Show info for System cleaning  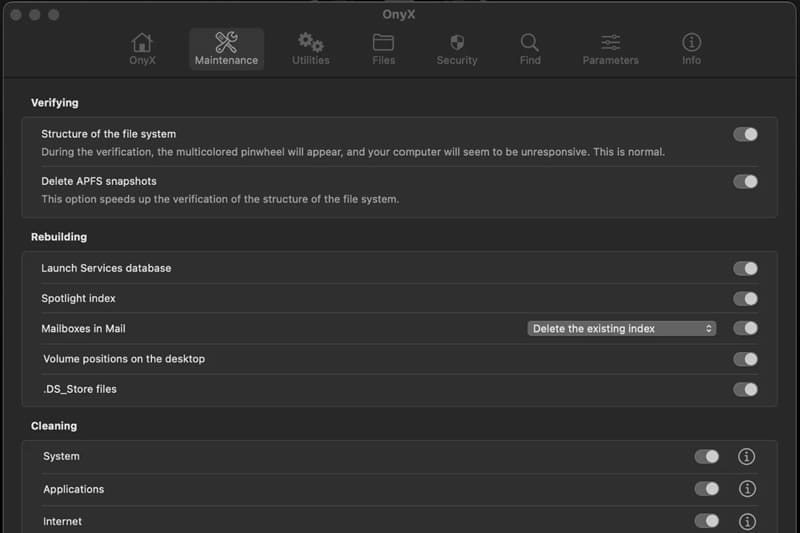(x=746, y=456)
